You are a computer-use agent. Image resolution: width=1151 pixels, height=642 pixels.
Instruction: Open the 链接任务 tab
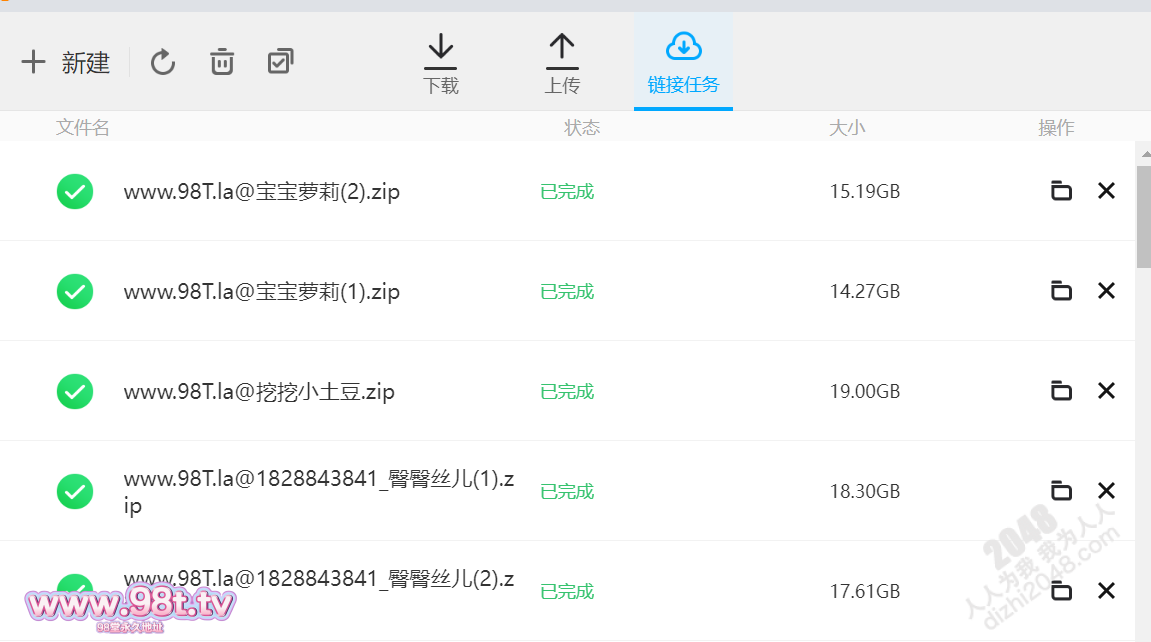point(683,62)
